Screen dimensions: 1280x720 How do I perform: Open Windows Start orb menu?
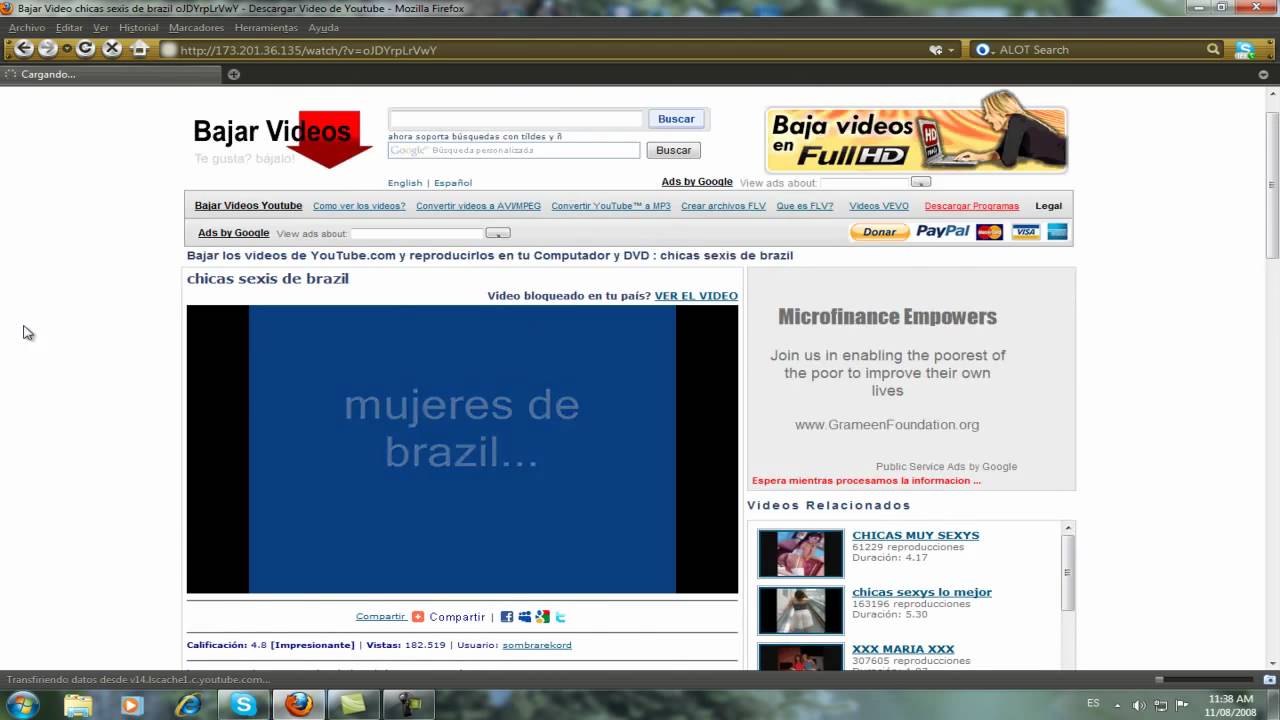tap(21, 705)
